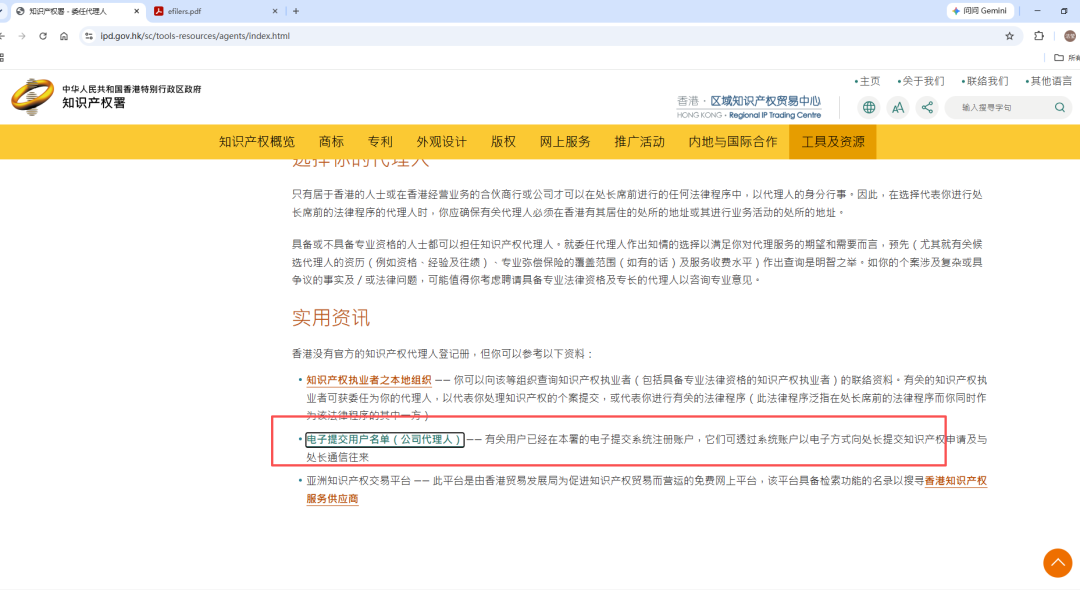Viewport: 1080px width, 591px height.
Task: Close the efilers.pdf tab
Action: pos(275,11)
